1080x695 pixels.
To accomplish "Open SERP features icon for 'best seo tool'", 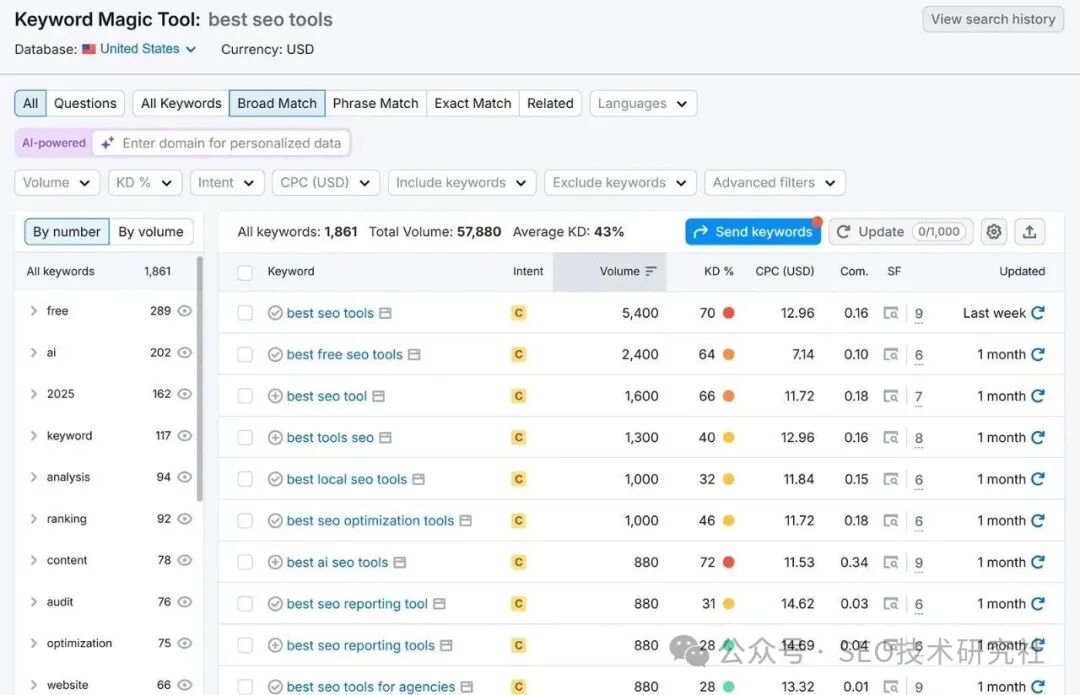I will pos(891,396).
